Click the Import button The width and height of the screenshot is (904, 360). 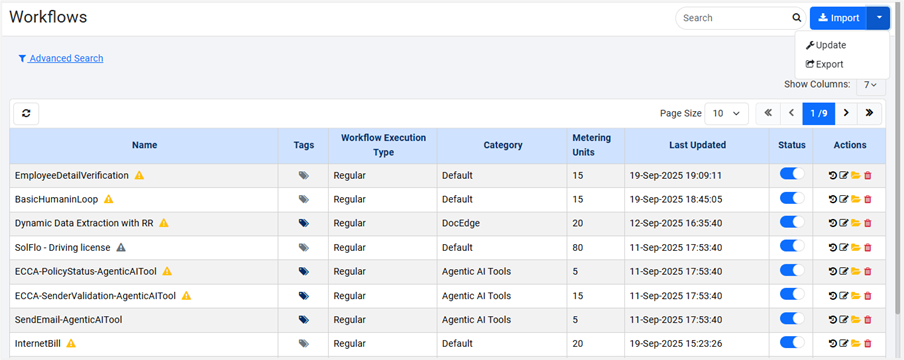point(838,18)
